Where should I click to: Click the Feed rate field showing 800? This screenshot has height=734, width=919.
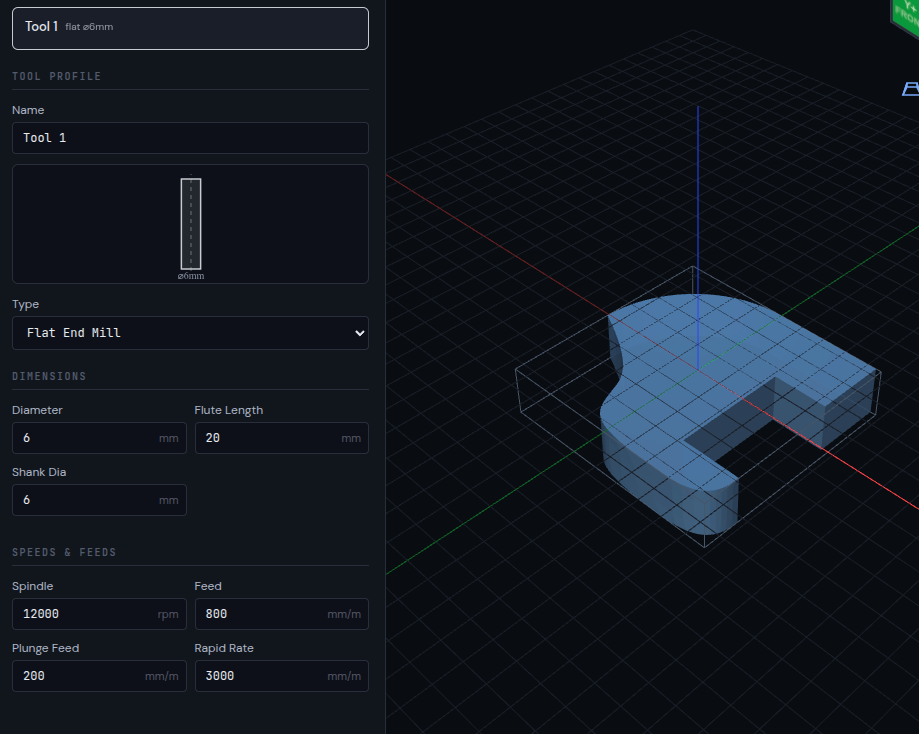click(x=267, y=614)
